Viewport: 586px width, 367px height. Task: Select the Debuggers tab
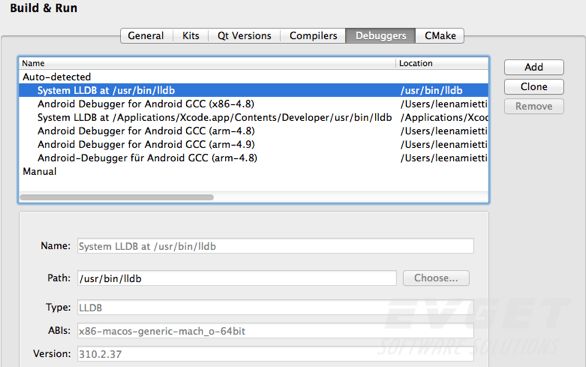[x=380, y=36]
